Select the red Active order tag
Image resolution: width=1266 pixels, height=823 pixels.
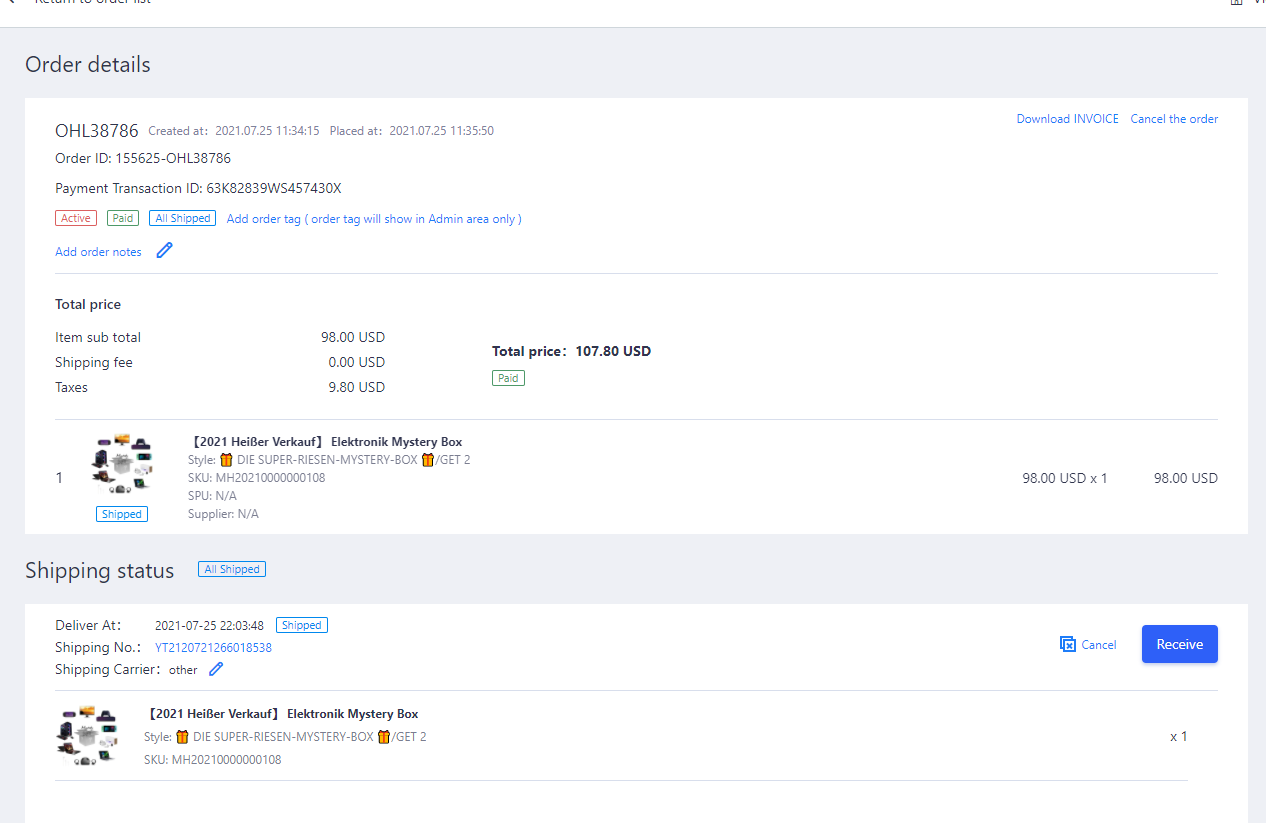[76, 218]
